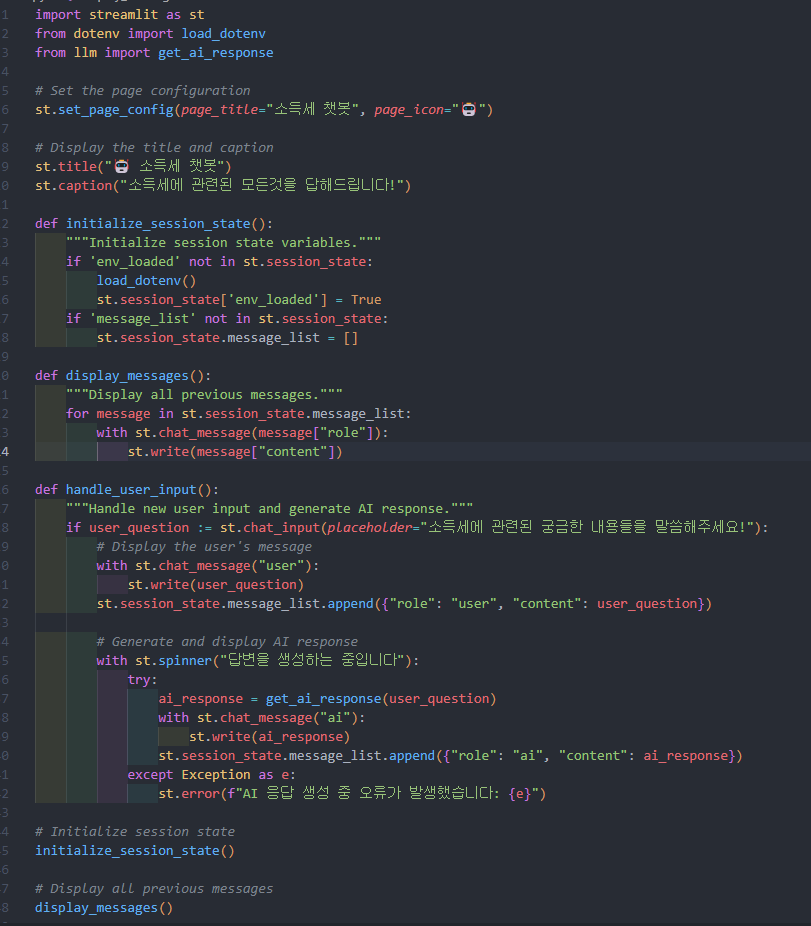Screen dimensions: 811x926
Task: Click the "st.write(user_question)" line
Action: (216, 584)
